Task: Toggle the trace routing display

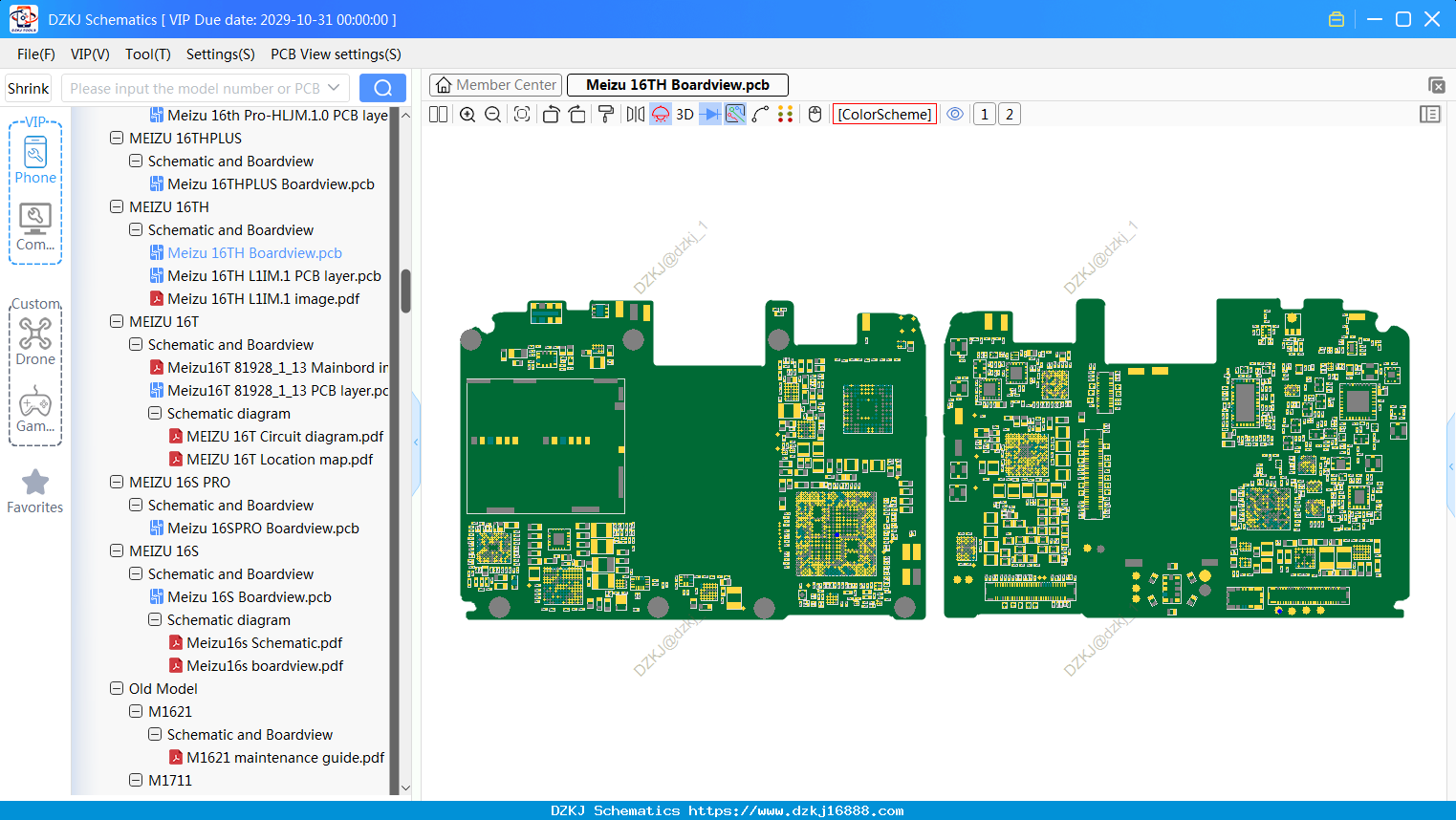Action: (735, 115)
